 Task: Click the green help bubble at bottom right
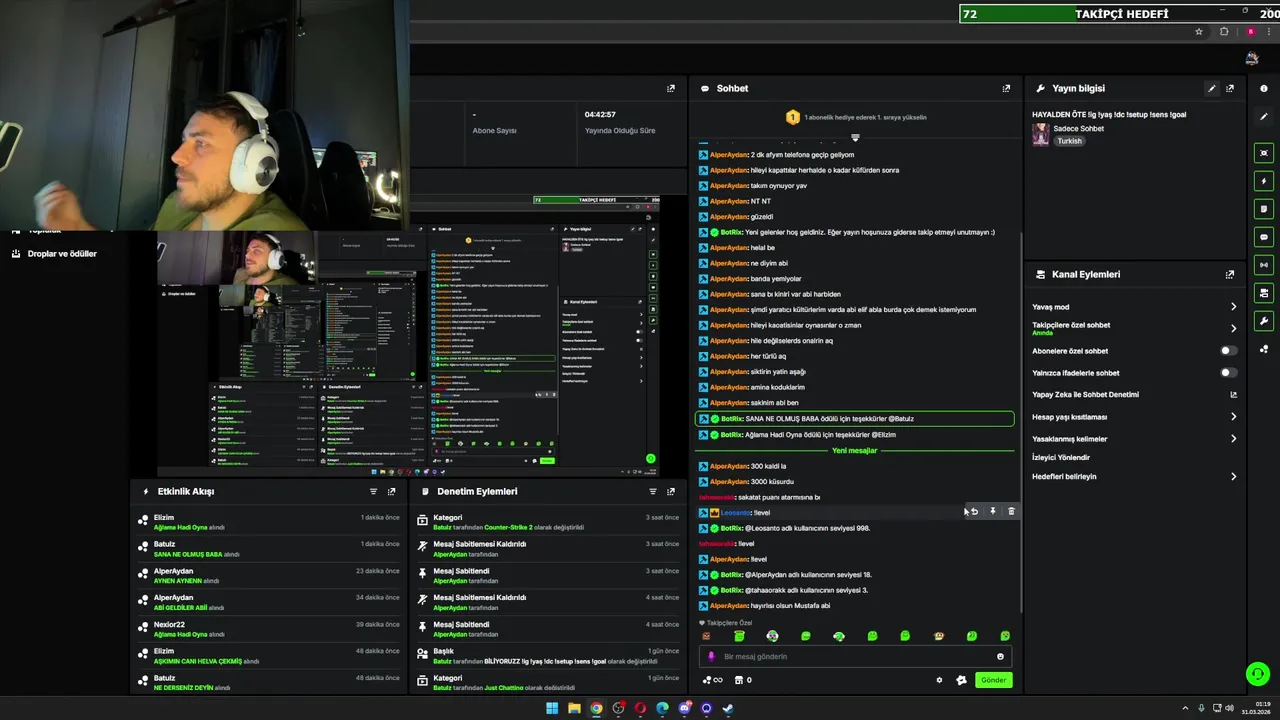tap(1257, 674)
